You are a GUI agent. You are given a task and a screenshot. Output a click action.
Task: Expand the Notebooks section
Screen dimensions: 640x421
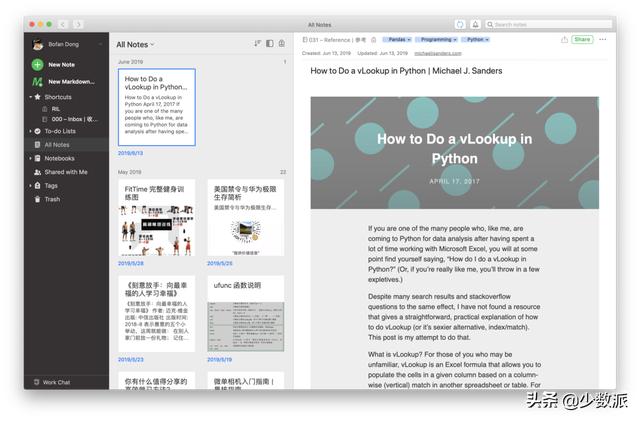(31, 158)
